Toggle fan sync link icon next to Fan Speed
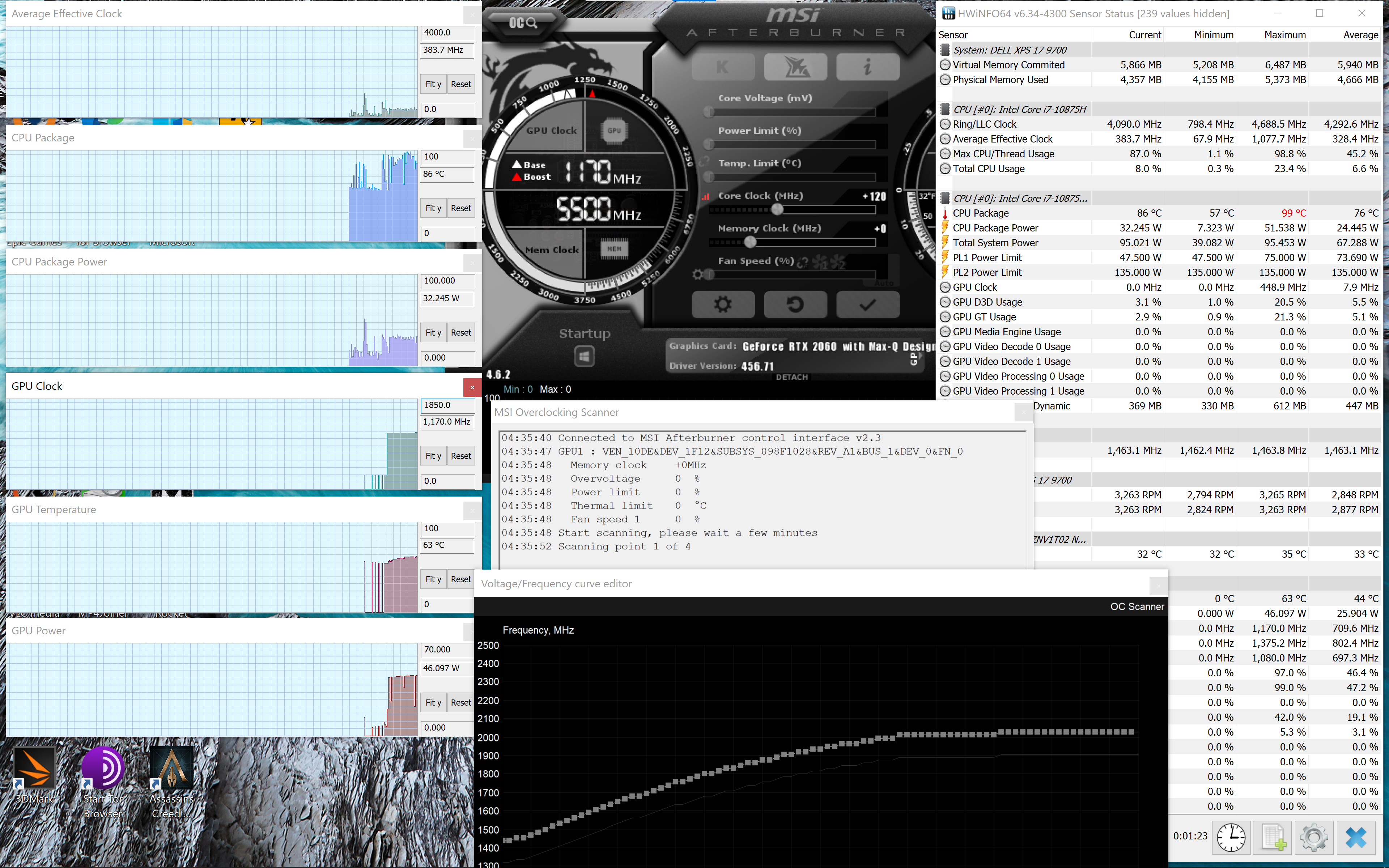This screenshot has height=868, width=1389. (803, 262)
